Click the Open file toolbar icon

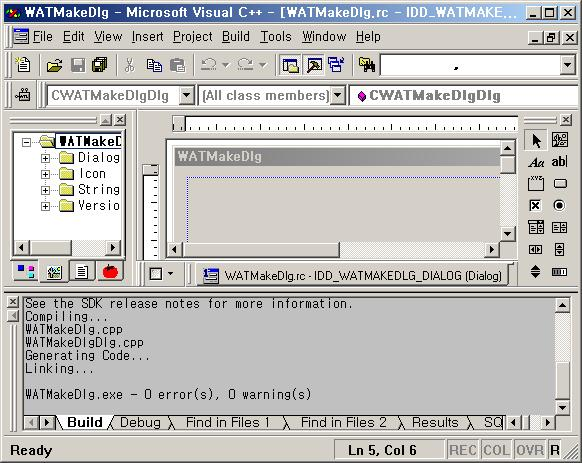tap(55, 65)
